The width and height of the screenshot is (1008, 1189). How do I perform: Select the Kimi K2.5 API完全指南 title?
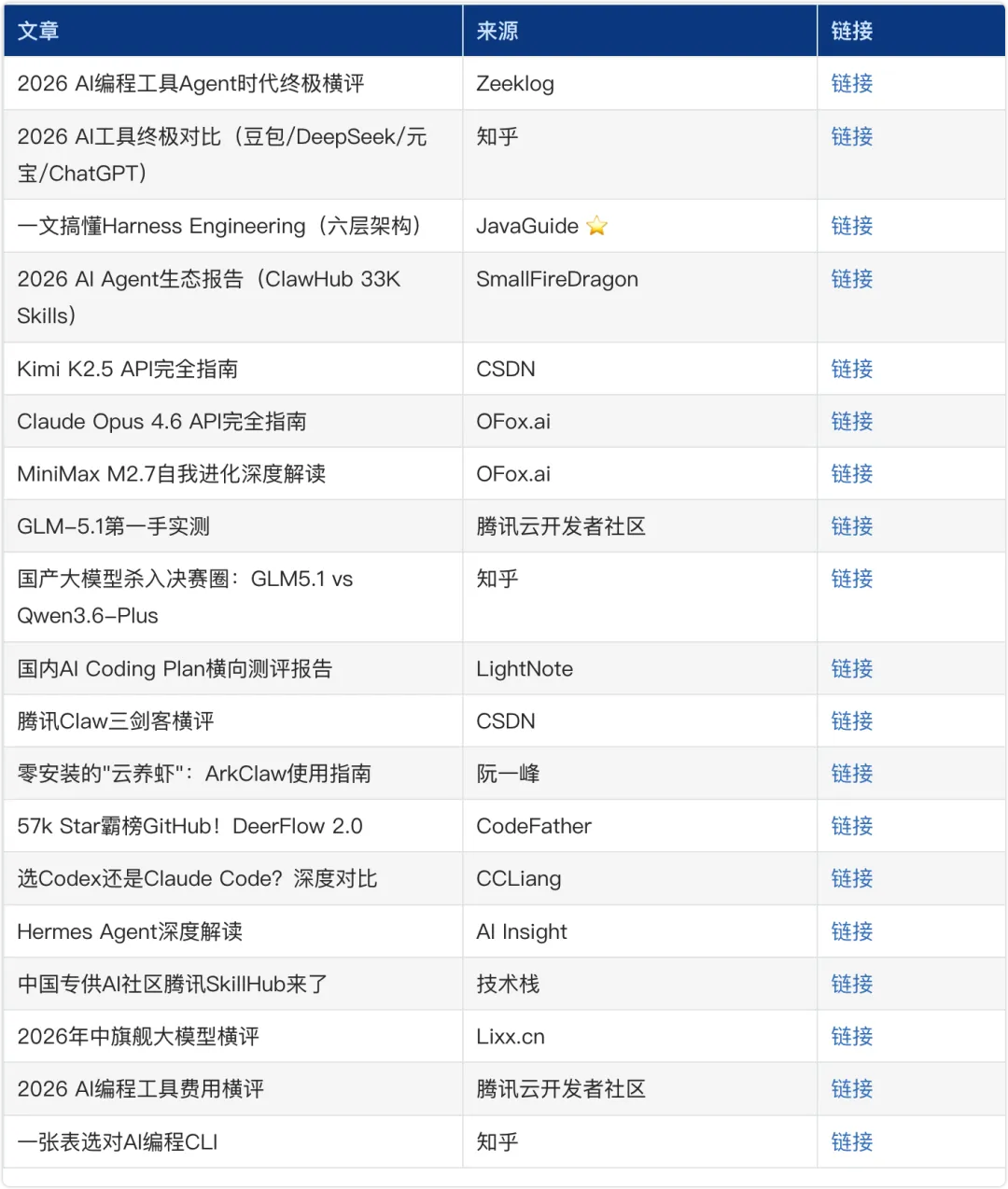pos(127,370)
